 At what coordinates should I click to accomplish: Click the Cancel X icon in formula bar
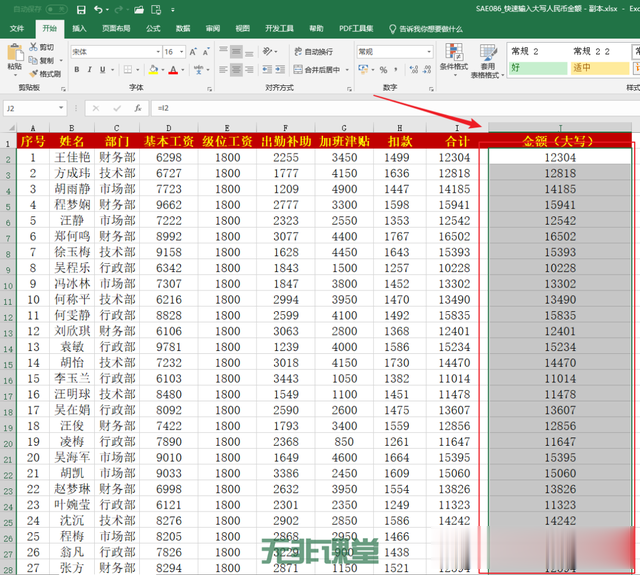click(96, 108)
